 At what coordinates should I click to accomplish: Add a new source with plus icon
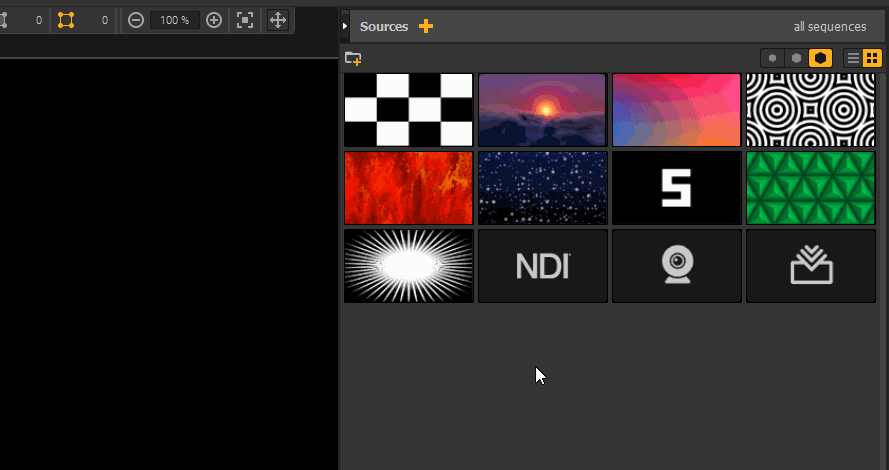coord(426,26)
